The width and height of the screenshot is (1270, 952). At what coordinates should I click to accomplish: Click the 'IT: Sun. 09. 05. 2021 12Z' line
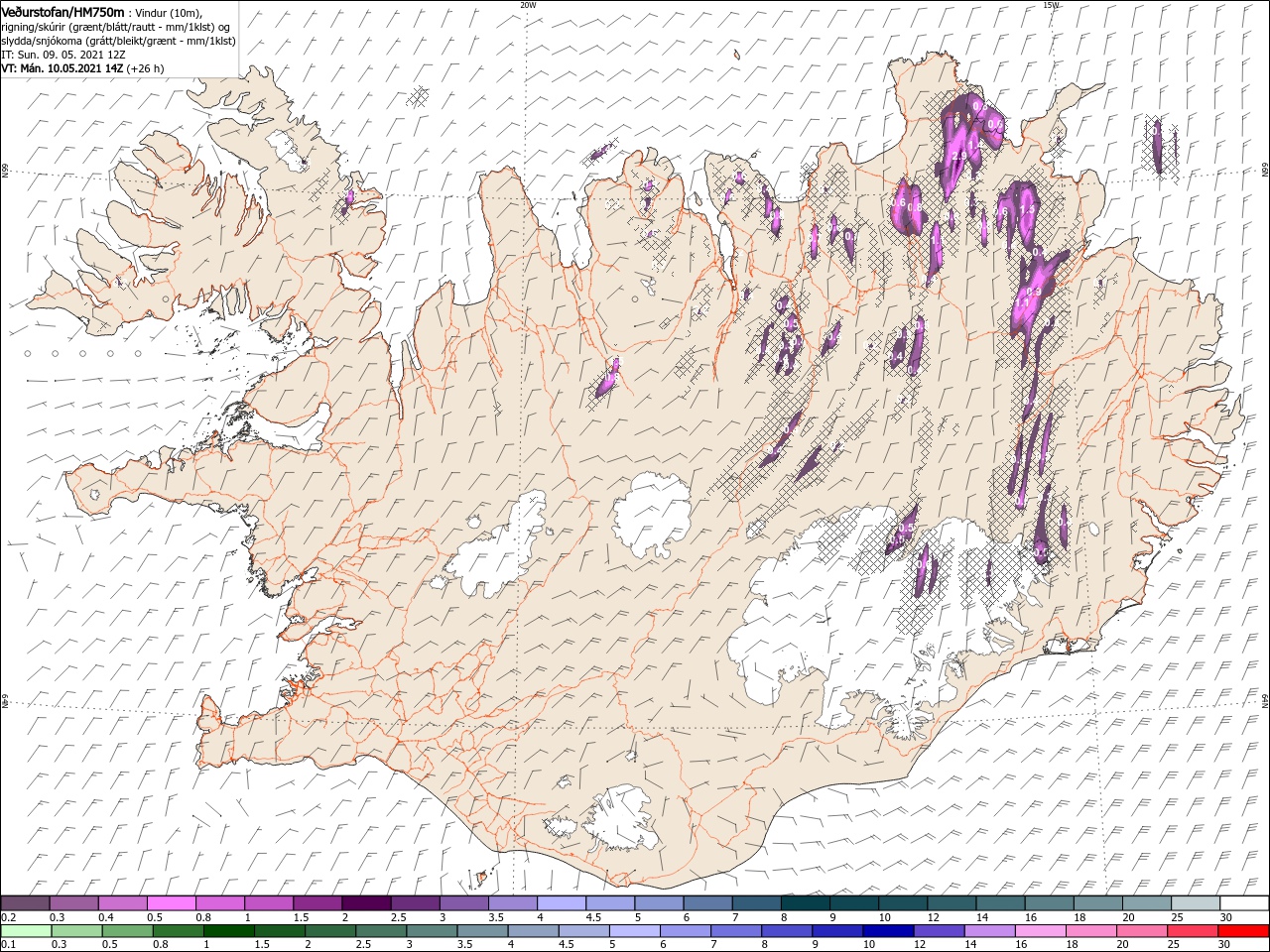tap(63, 55)
